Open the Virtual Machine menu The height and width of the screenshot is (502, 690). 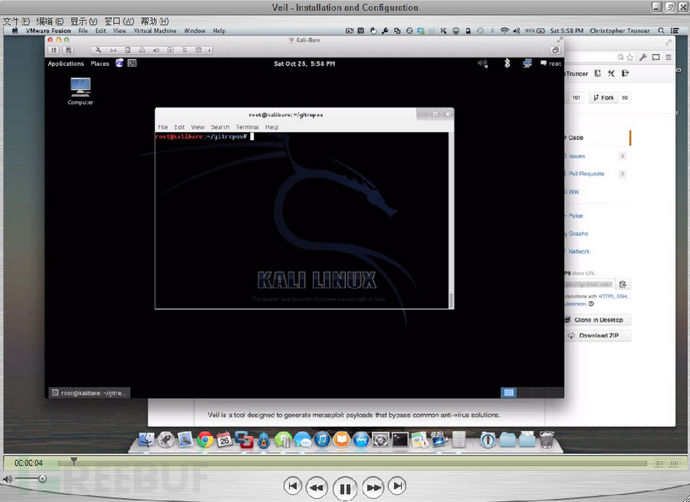[x=155, y=31]
